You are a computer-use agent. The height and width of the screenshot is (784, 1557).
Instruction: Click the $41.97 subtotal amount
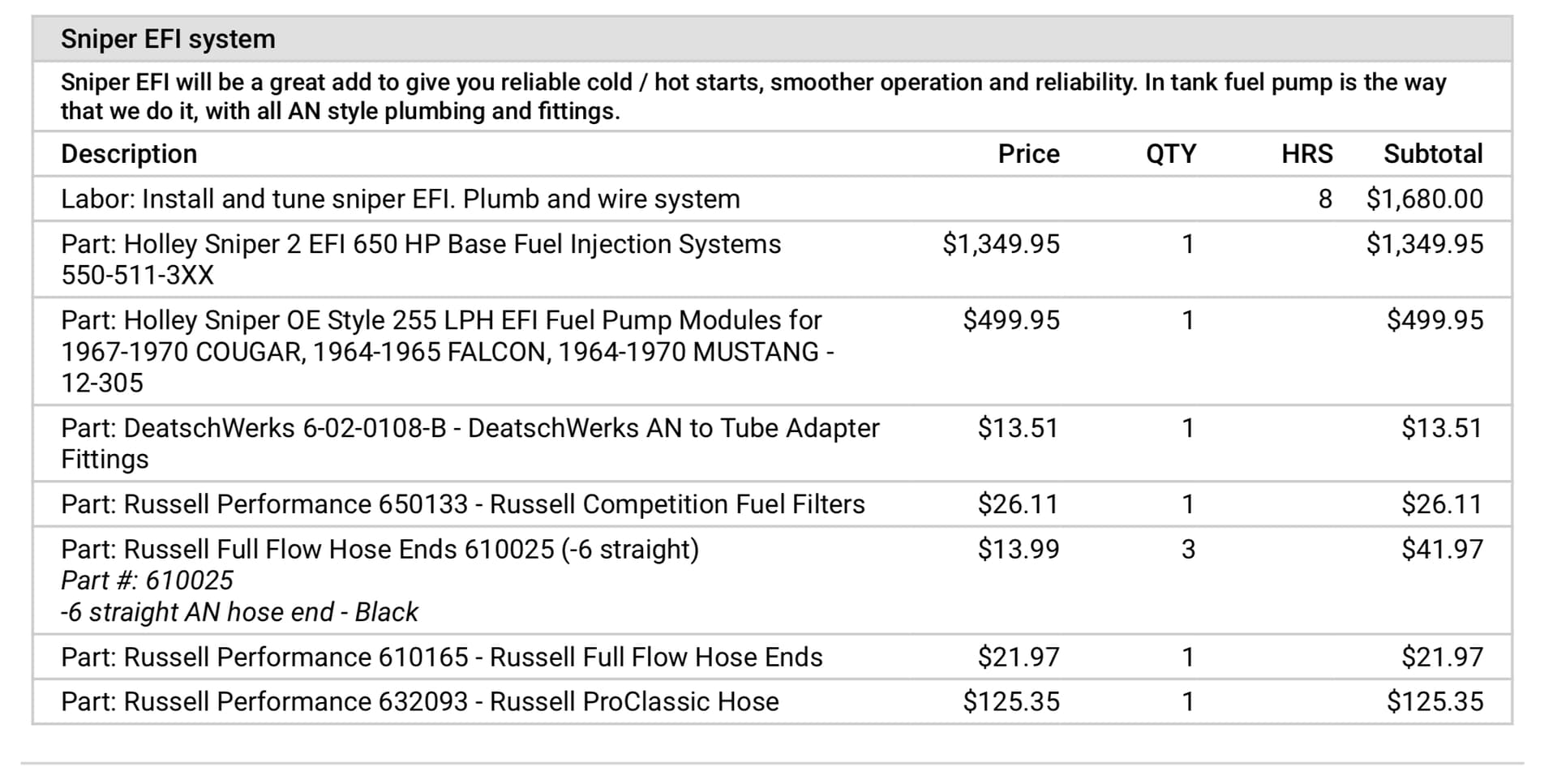pos(1442,550)
